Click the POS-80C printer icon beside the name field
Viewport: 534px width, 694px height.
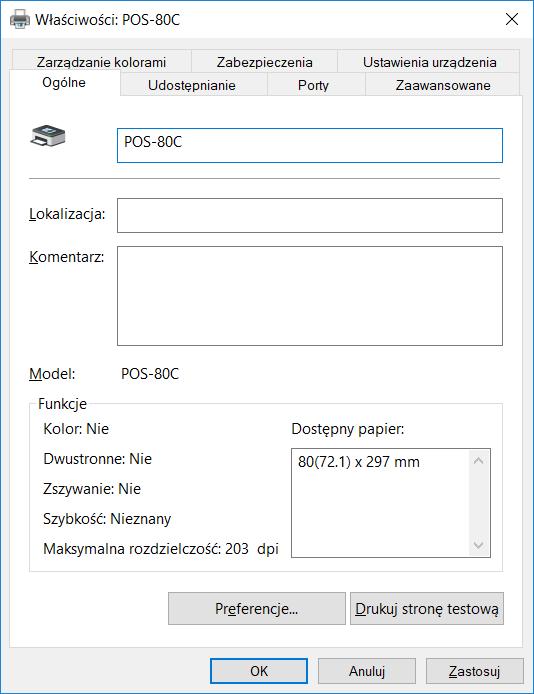48,135
